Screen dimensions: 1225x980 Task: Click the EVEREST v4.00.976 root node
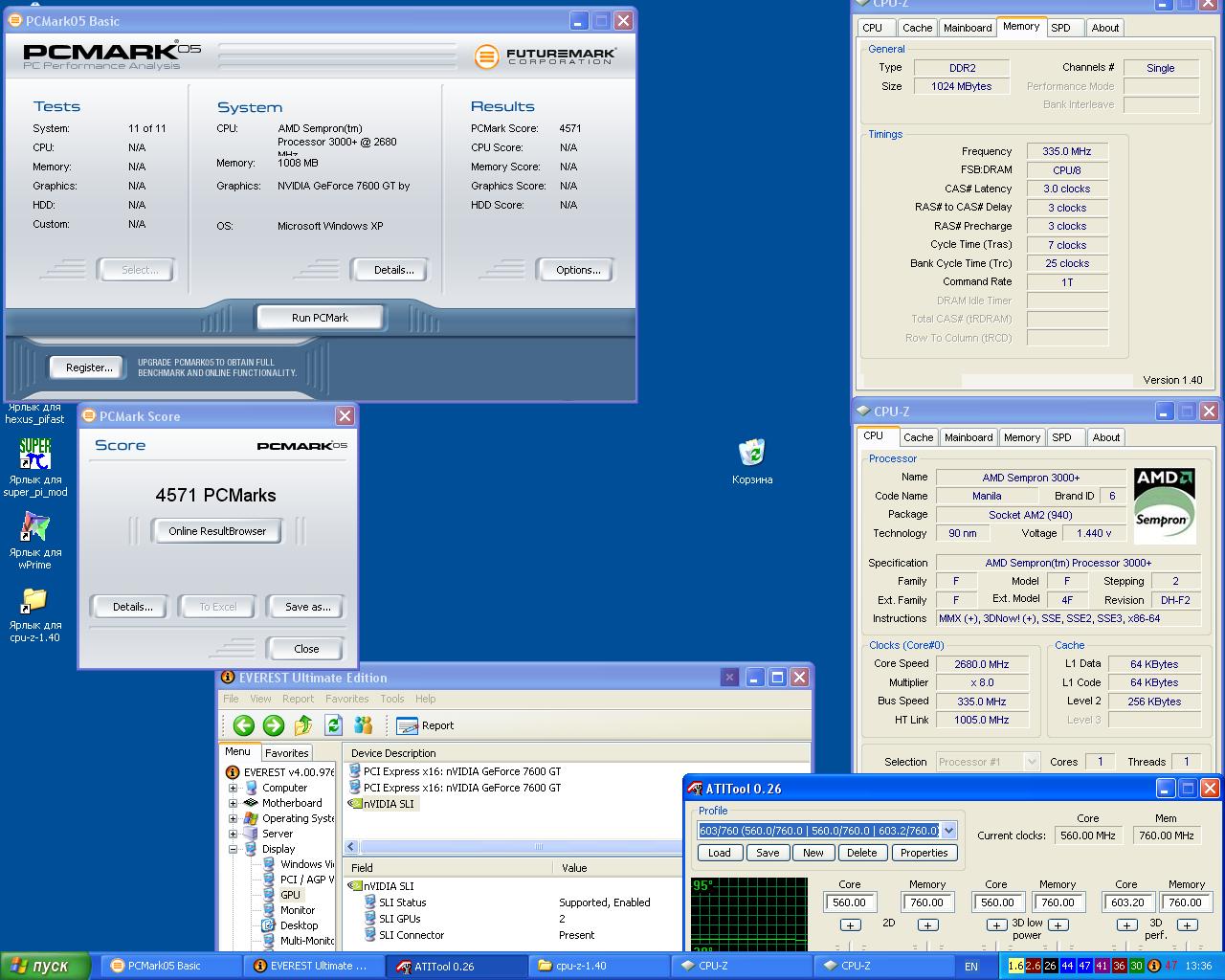pyautogui.click(x=280, y=772)
